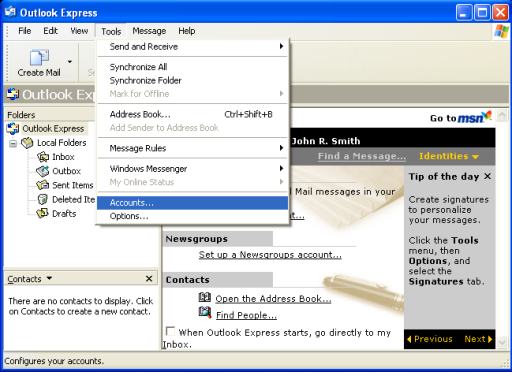This screenshot has width=512, height=372.
Task: Select the Local Folders tree label
Action: coord(62,143)
